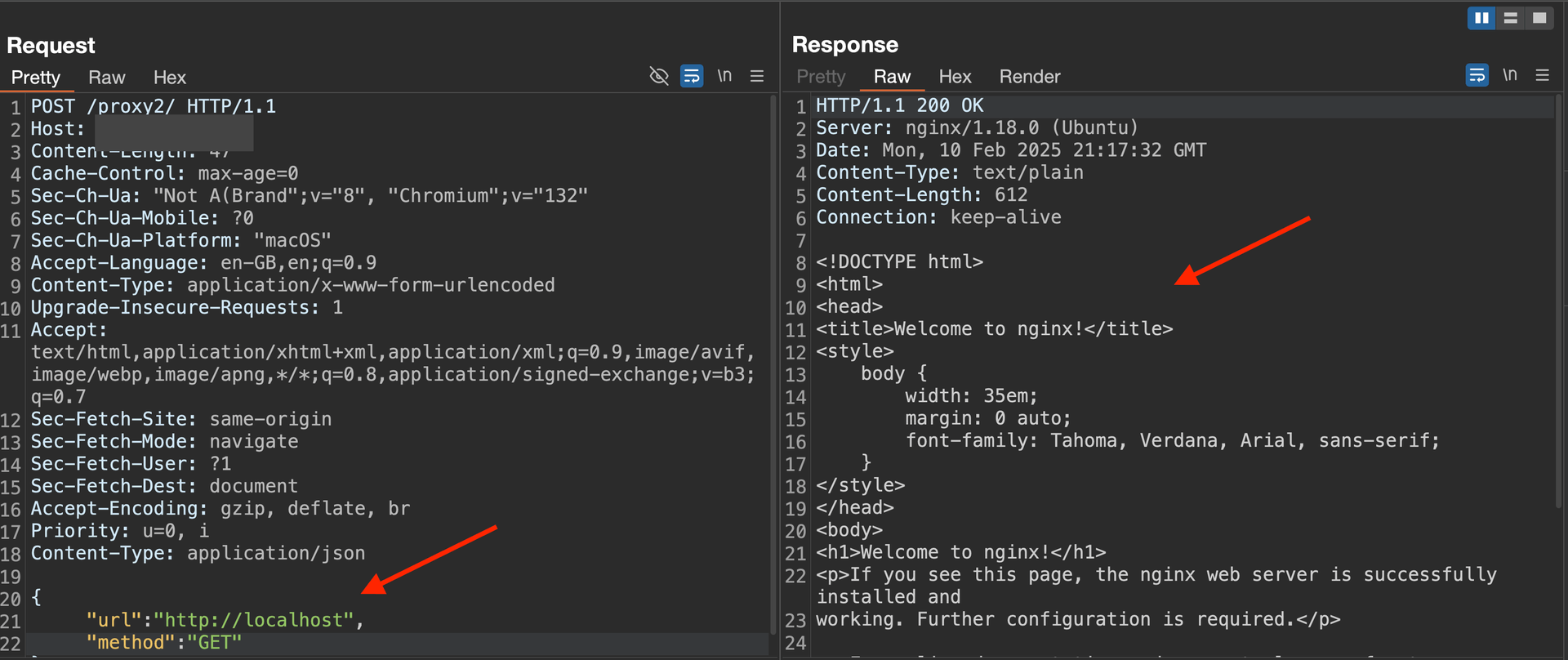This screenshot has width=1568, height=660.
Task: Toggle Response line-wrap icon
Action: tap(1477, 75)
